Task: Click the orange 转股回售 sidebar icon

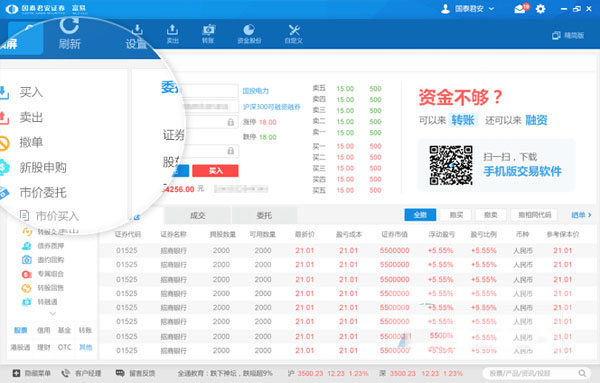Action: click(x=26, y=288)
